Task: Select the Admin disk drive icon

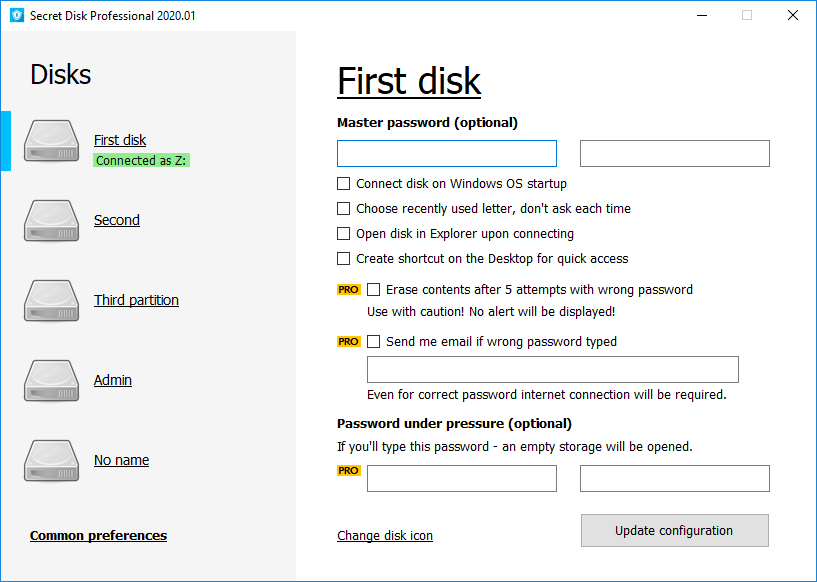Action: coord(51,381)
